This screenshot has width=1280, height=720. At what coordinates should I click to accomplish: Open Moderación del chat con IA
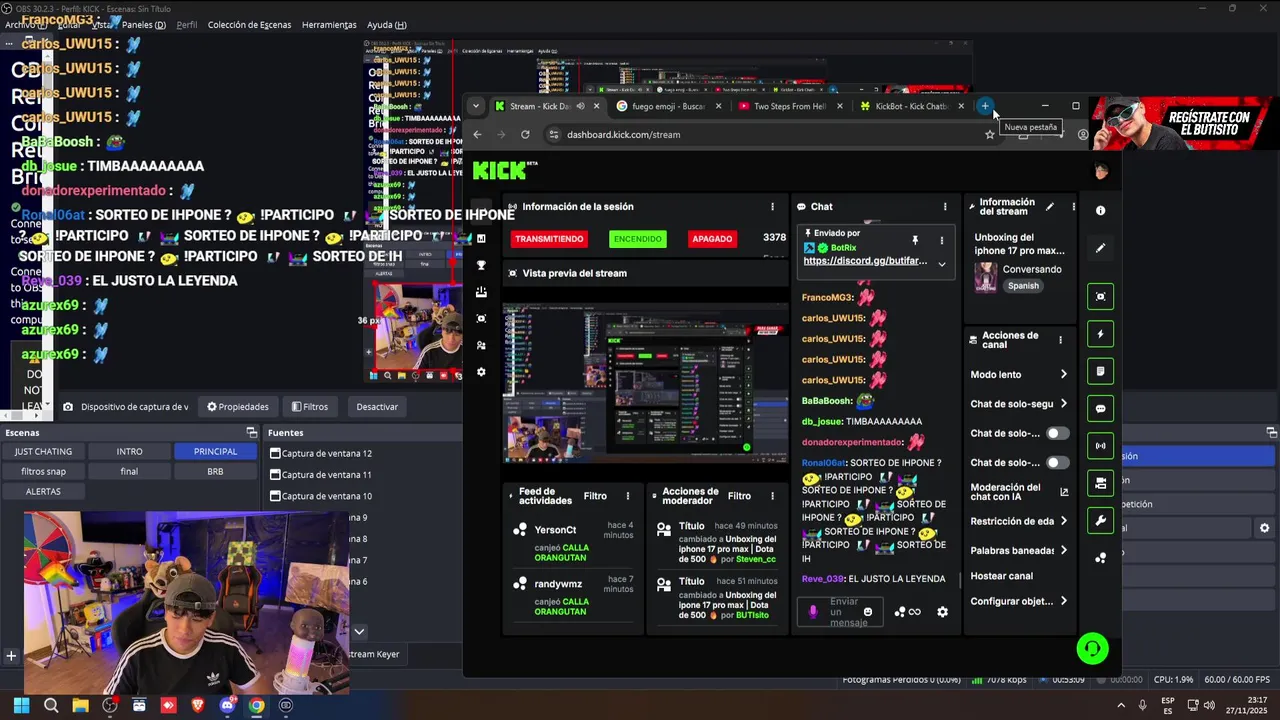1018,492
